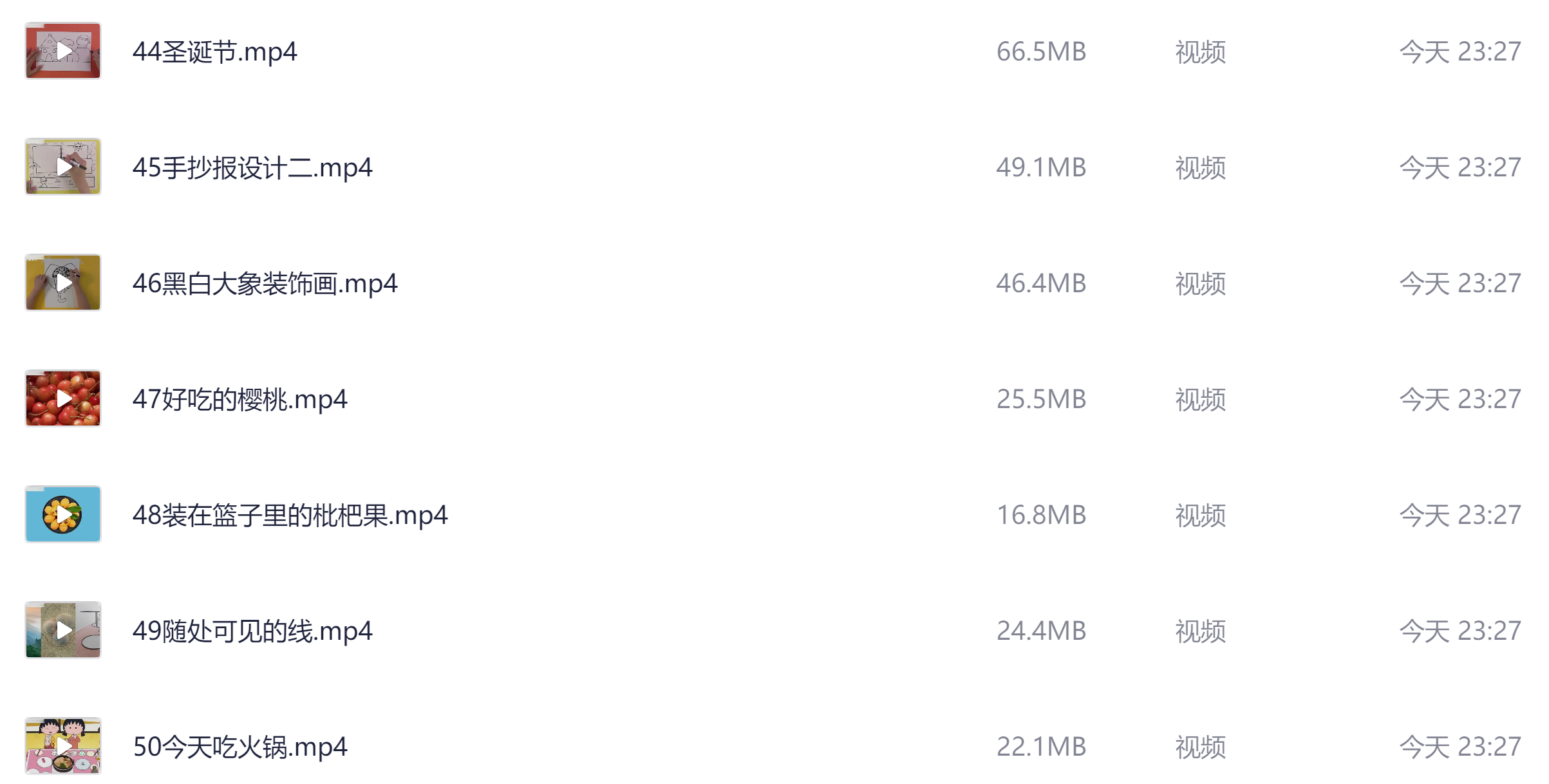This screenshot has height=784, width=1549.
Task: Play the cherry video thumbnail
Action: 63,398
